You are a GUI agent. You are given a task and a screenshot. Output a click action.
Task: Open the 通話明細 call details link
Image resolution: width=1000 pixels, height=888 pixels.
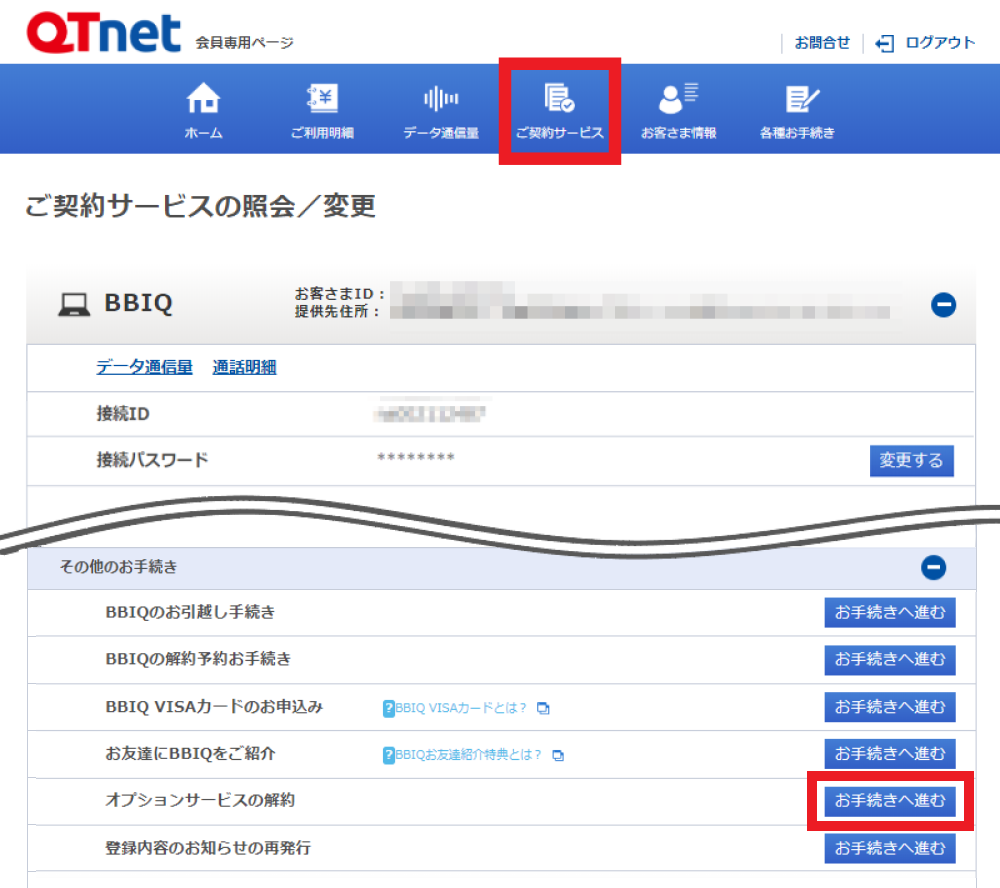pos(244,367)
